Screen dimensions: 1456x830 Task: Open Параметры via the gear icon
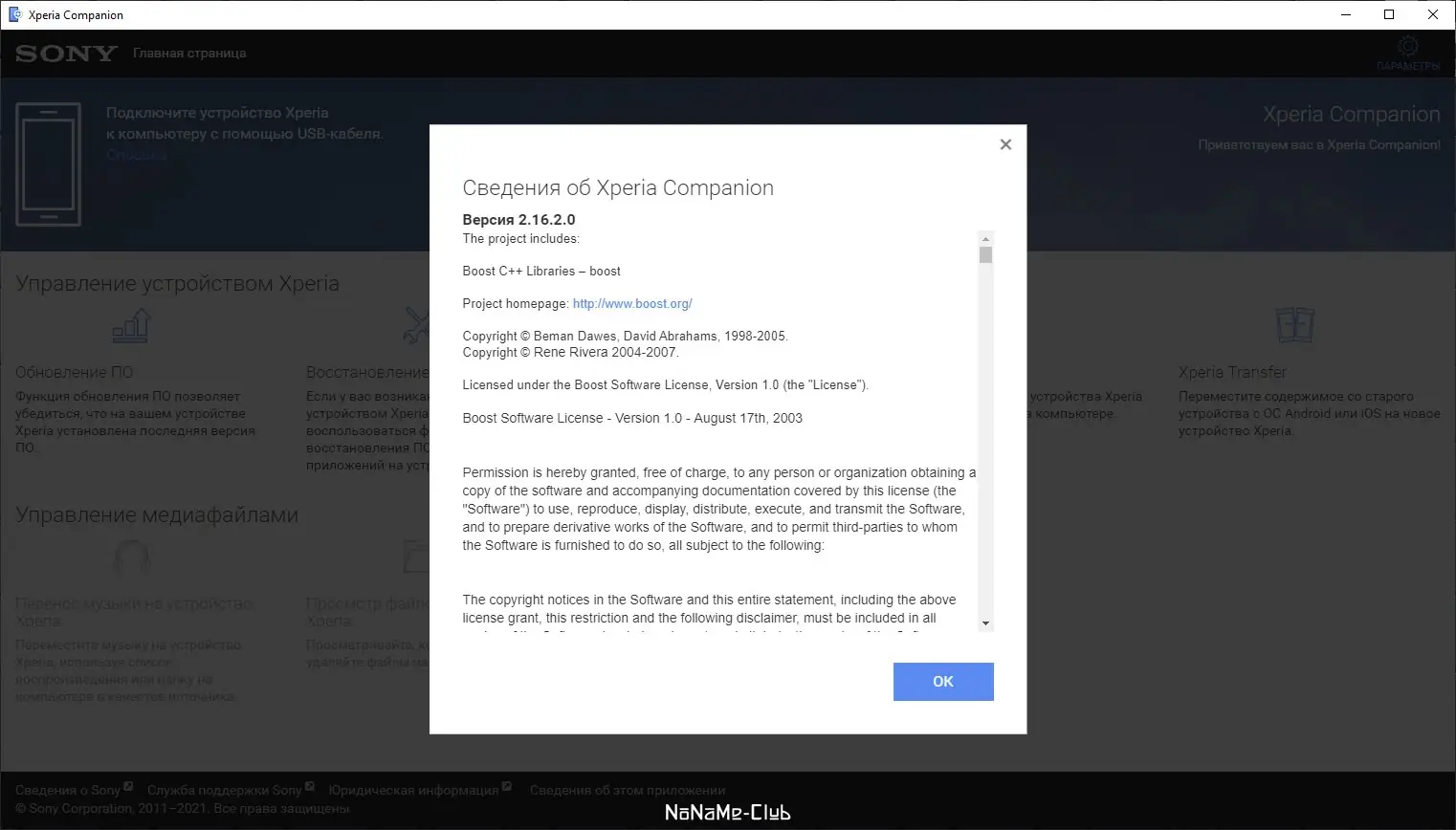(x=1408, y=46)
